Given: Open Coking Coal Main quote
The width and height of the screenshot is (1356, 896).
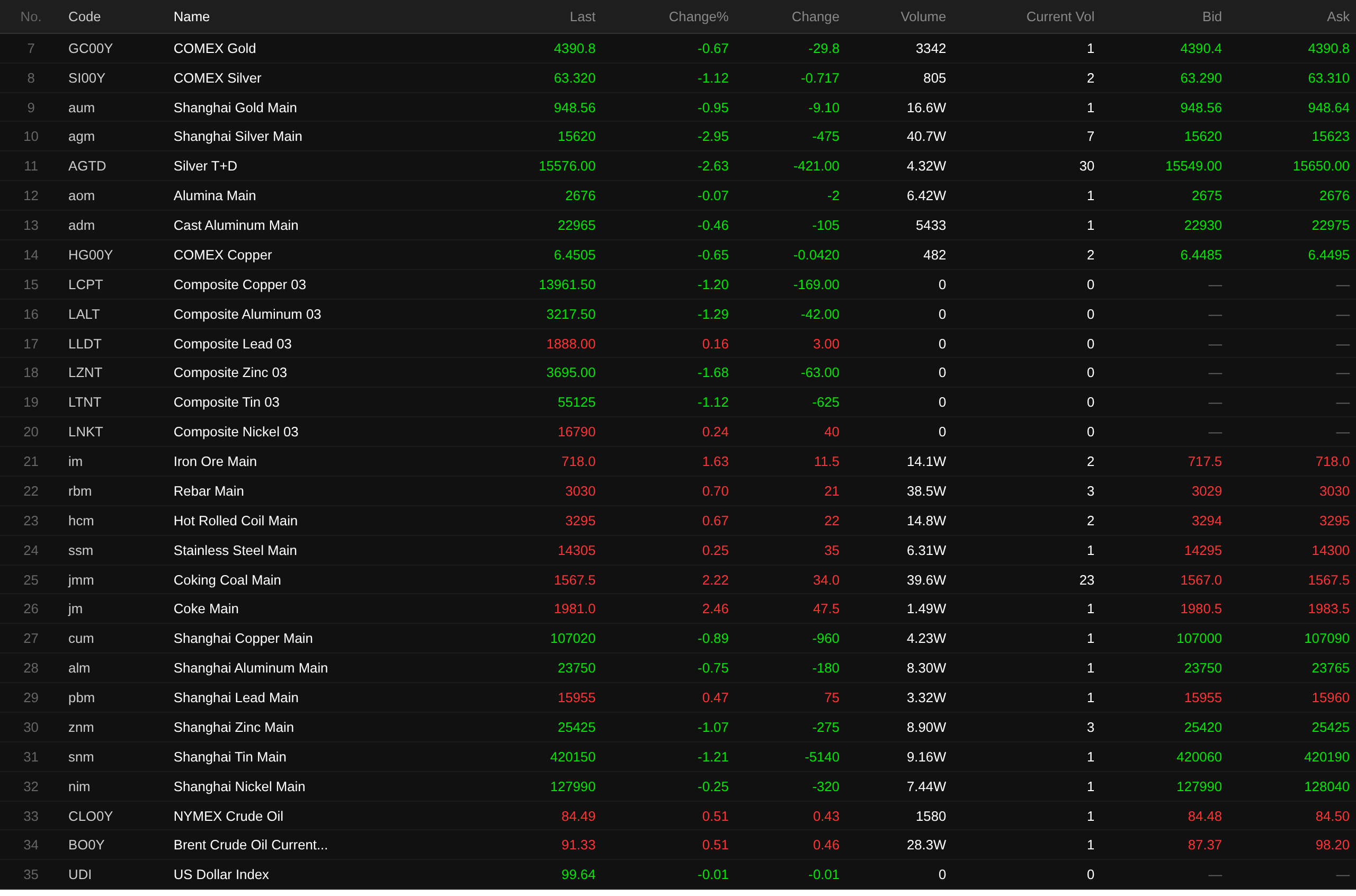Looking at the screenshot, I should 227,581.
